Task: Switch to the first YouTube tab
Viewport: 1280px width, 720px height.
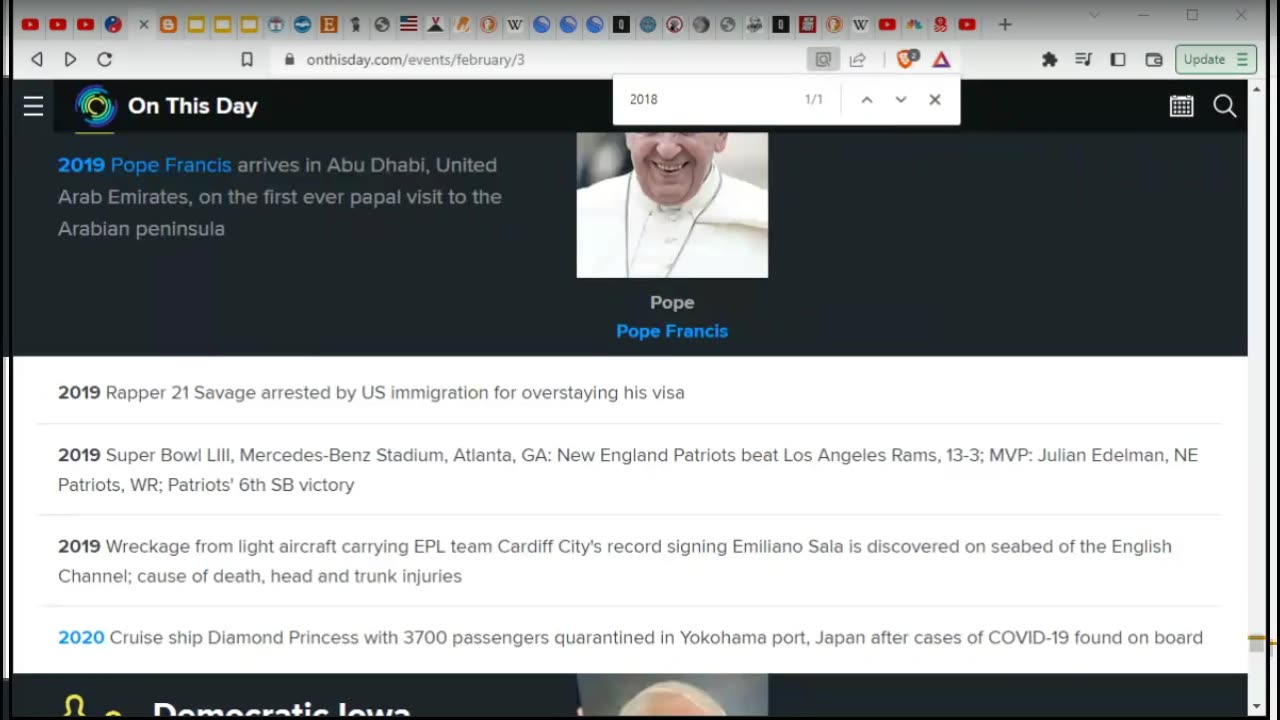Action: [30, 24]
